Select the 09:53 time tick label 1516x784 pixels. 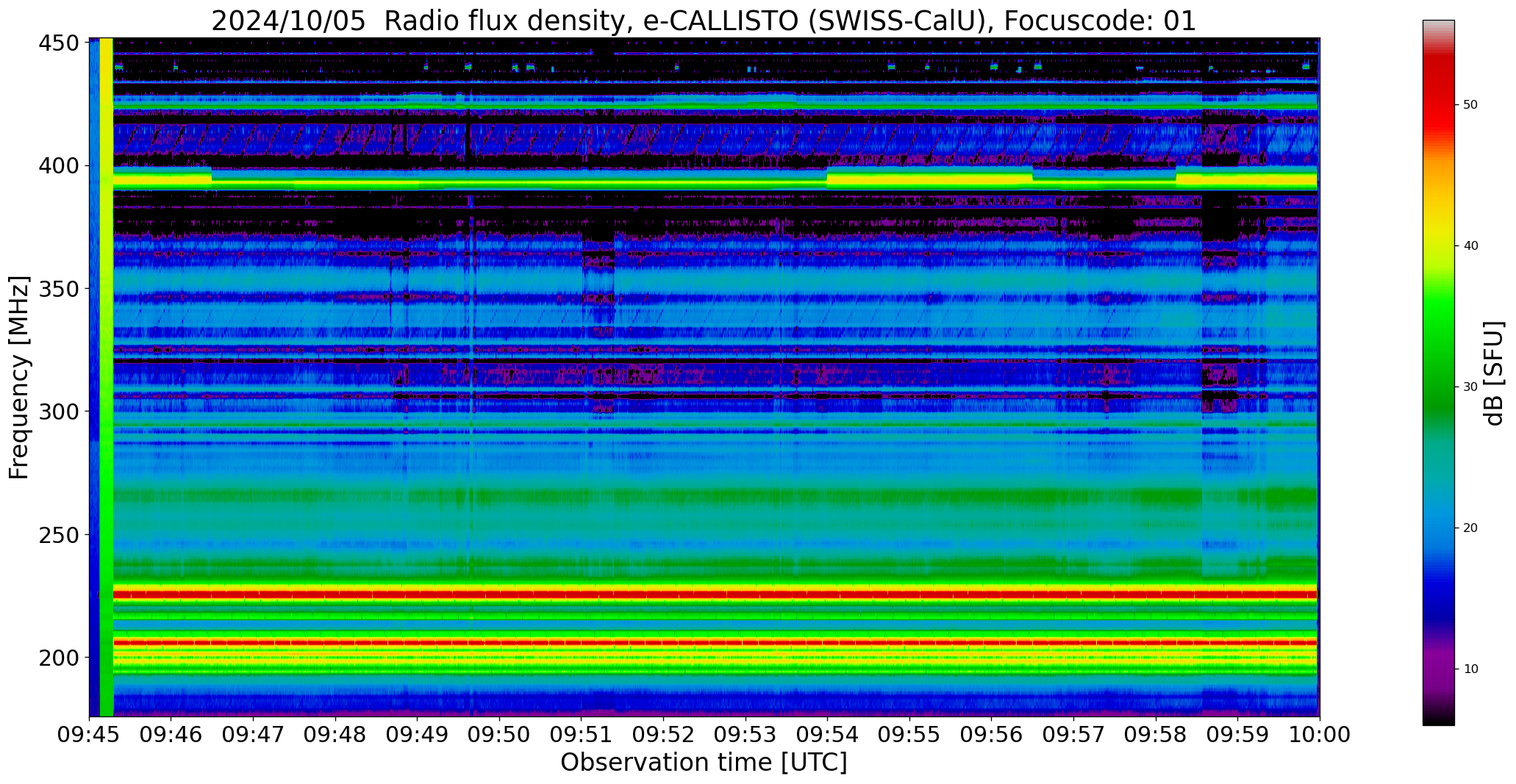point(746,735)
